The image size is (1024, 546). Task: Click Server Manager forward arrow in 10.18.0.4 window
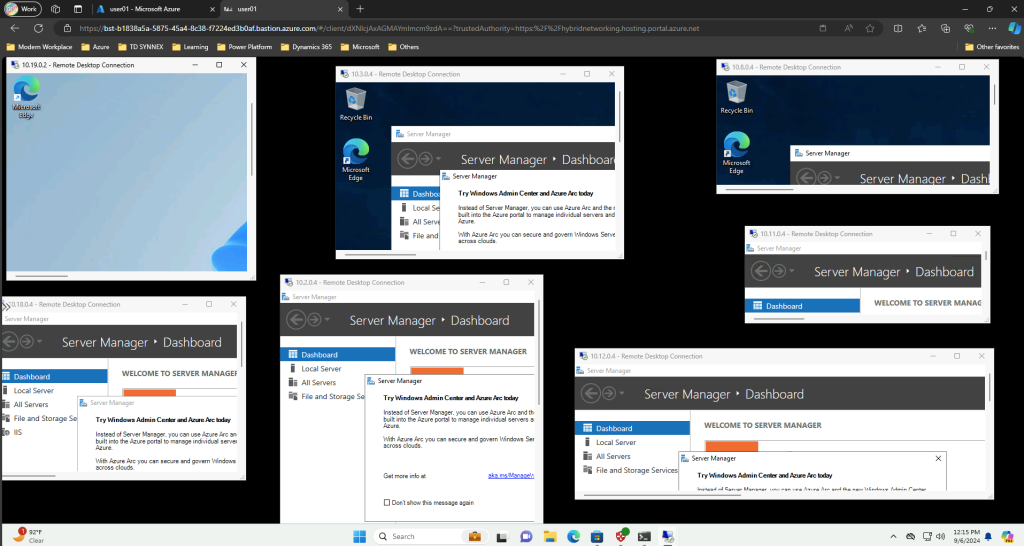point(26,342)
